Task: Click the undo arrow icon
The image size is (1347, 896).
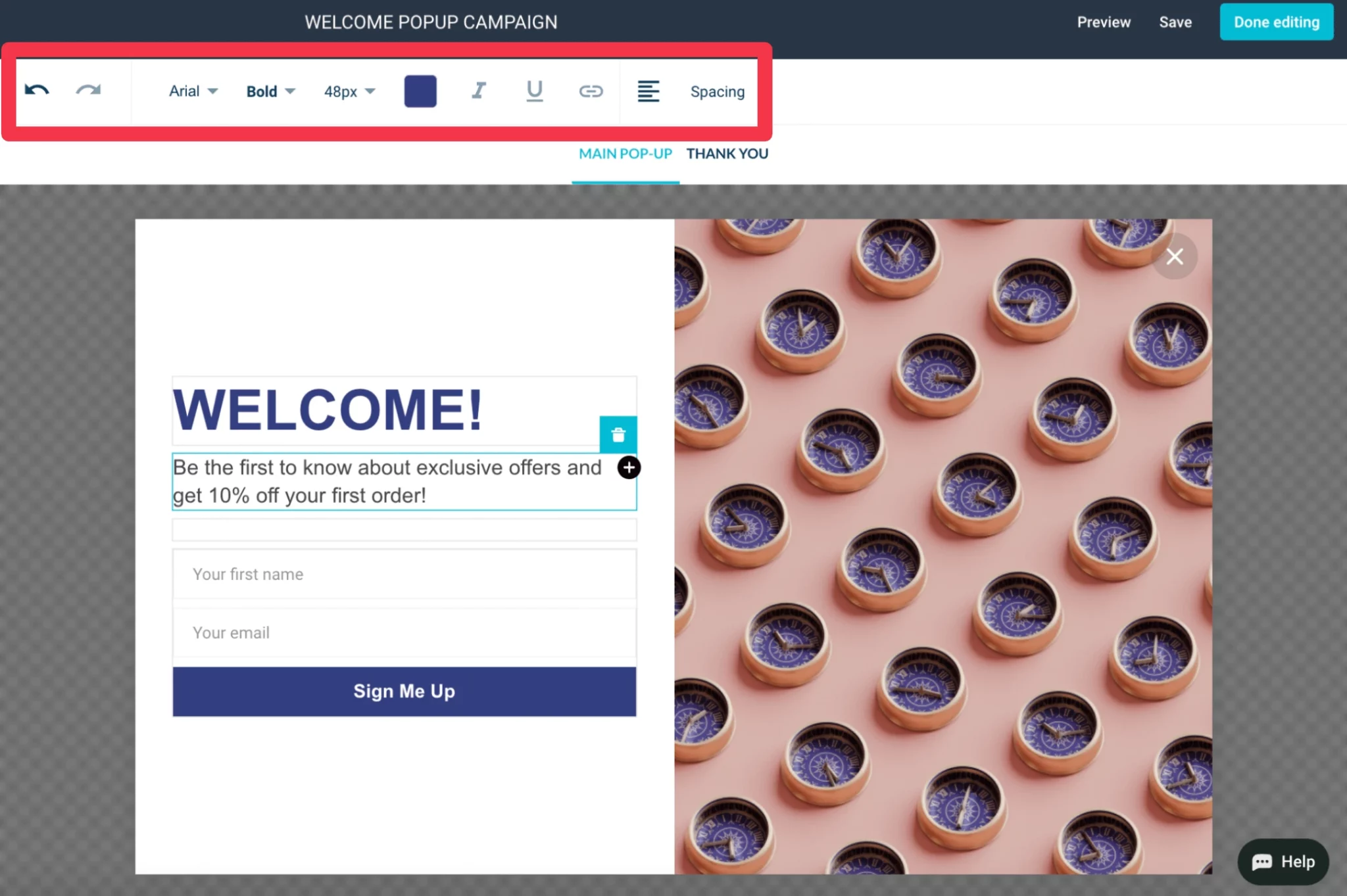Action: click(37, 90)
